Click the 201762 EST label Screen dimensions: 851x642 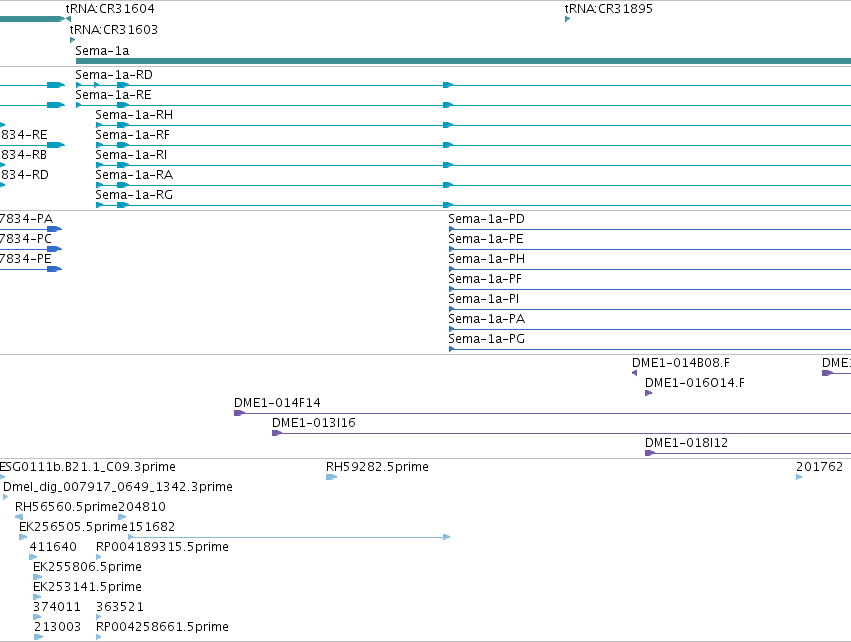820,467
